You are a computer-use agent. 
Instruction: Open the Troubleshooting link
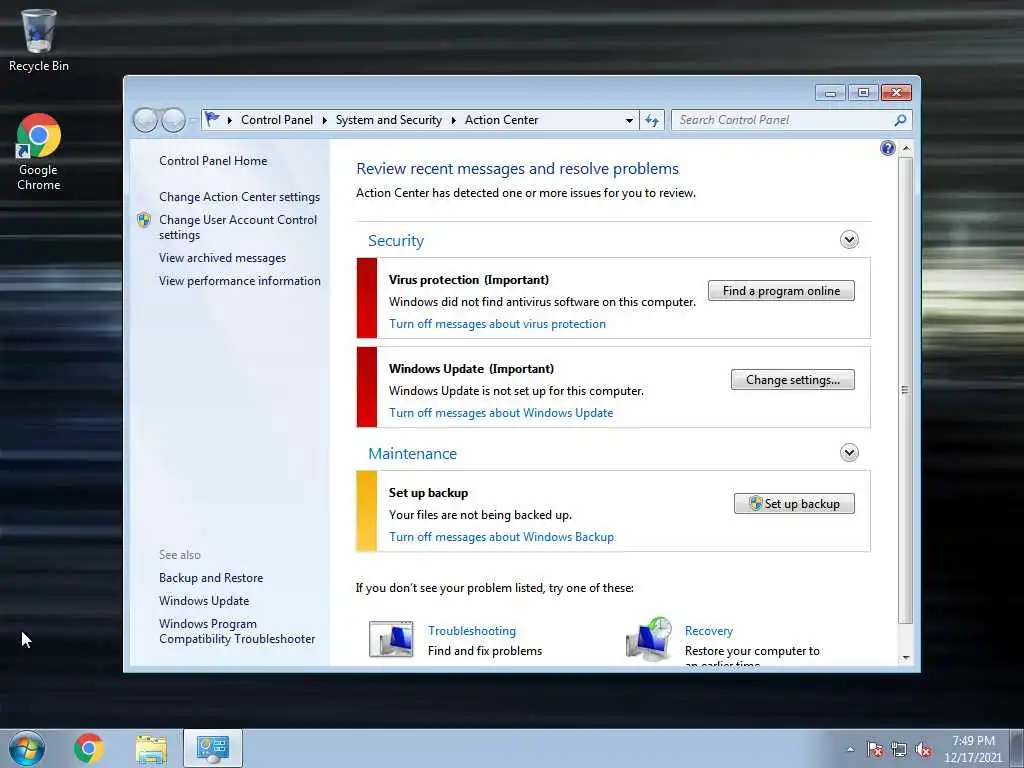pyautogui.click(x=472, y=631)
